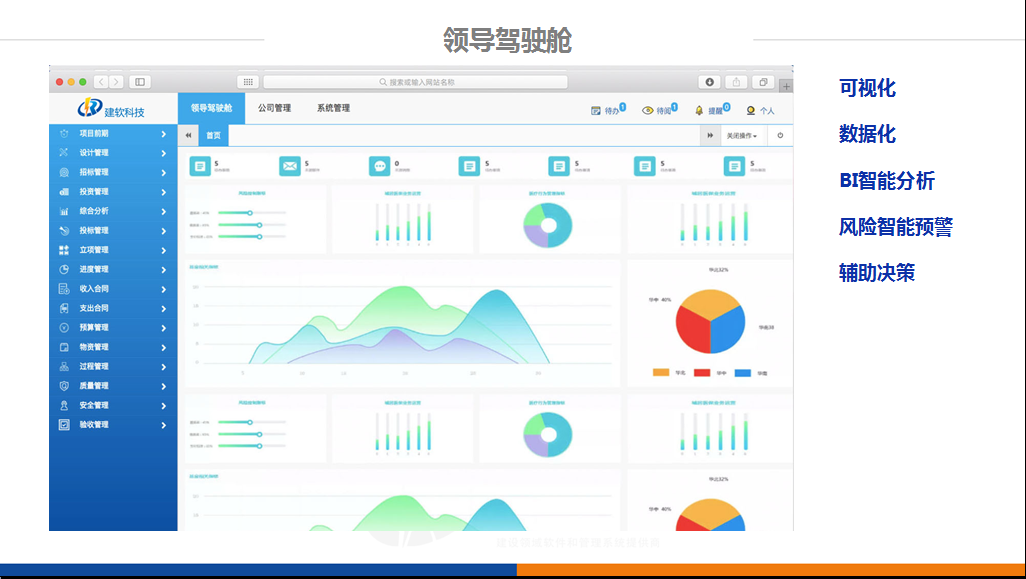Click the browser share button

736,82
